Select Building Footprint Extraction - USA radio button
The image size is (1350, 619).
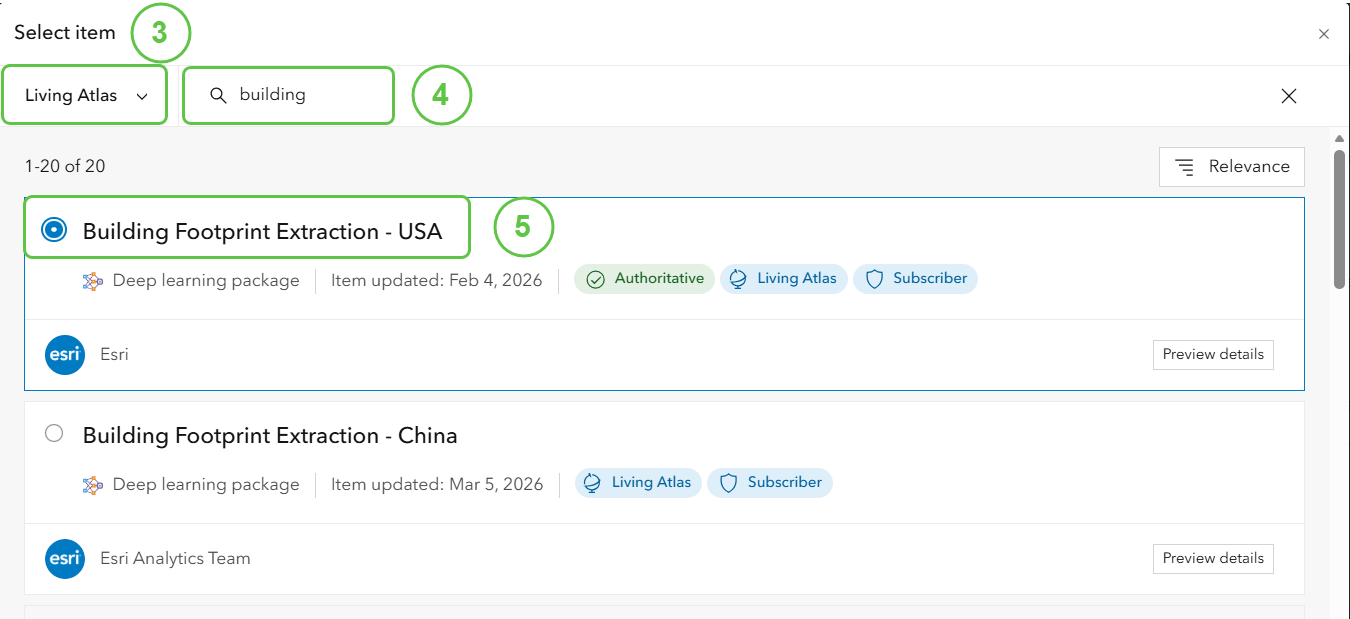pos(54,231)
